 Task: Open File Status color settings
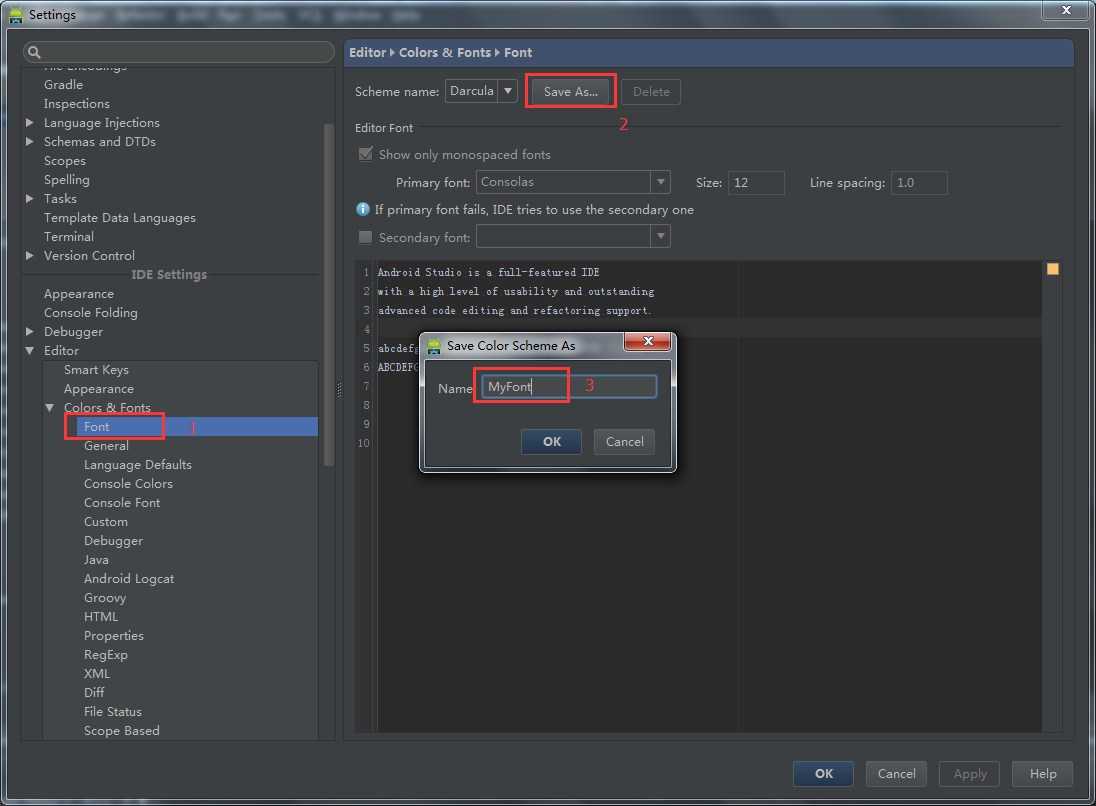click(113, 711)
